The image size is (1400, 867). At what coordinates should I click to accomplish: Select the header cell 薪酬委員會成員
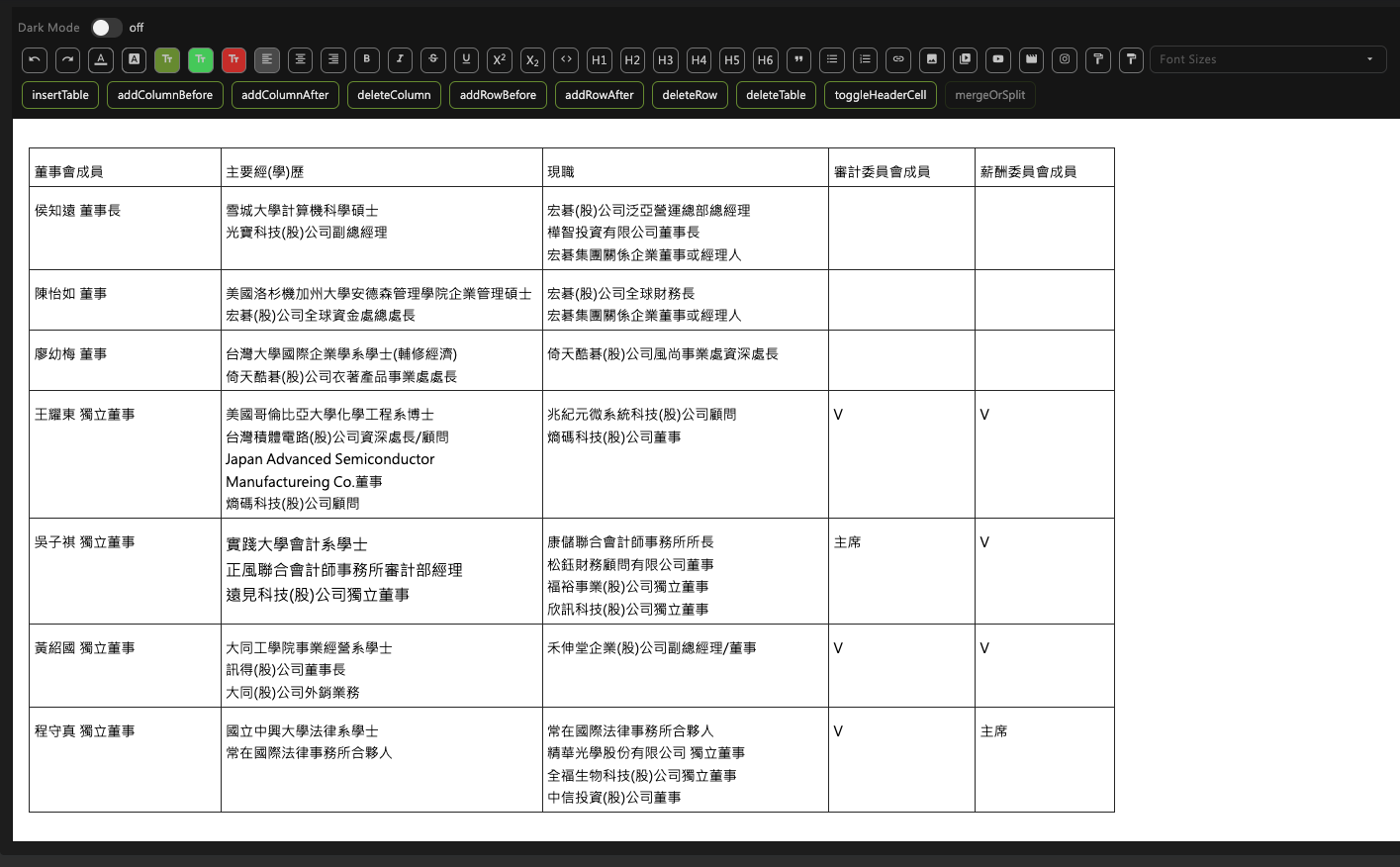(x=1045, y=167)
